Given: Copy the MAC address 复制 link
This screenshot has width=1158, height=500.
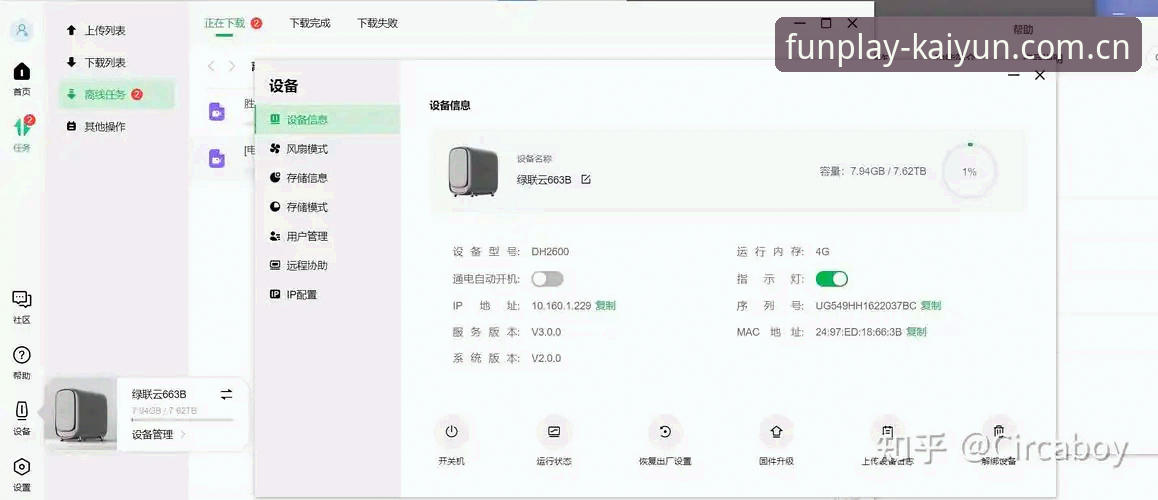Looking at the screenshot, I should pyautogui.click(x=916, y=332).
